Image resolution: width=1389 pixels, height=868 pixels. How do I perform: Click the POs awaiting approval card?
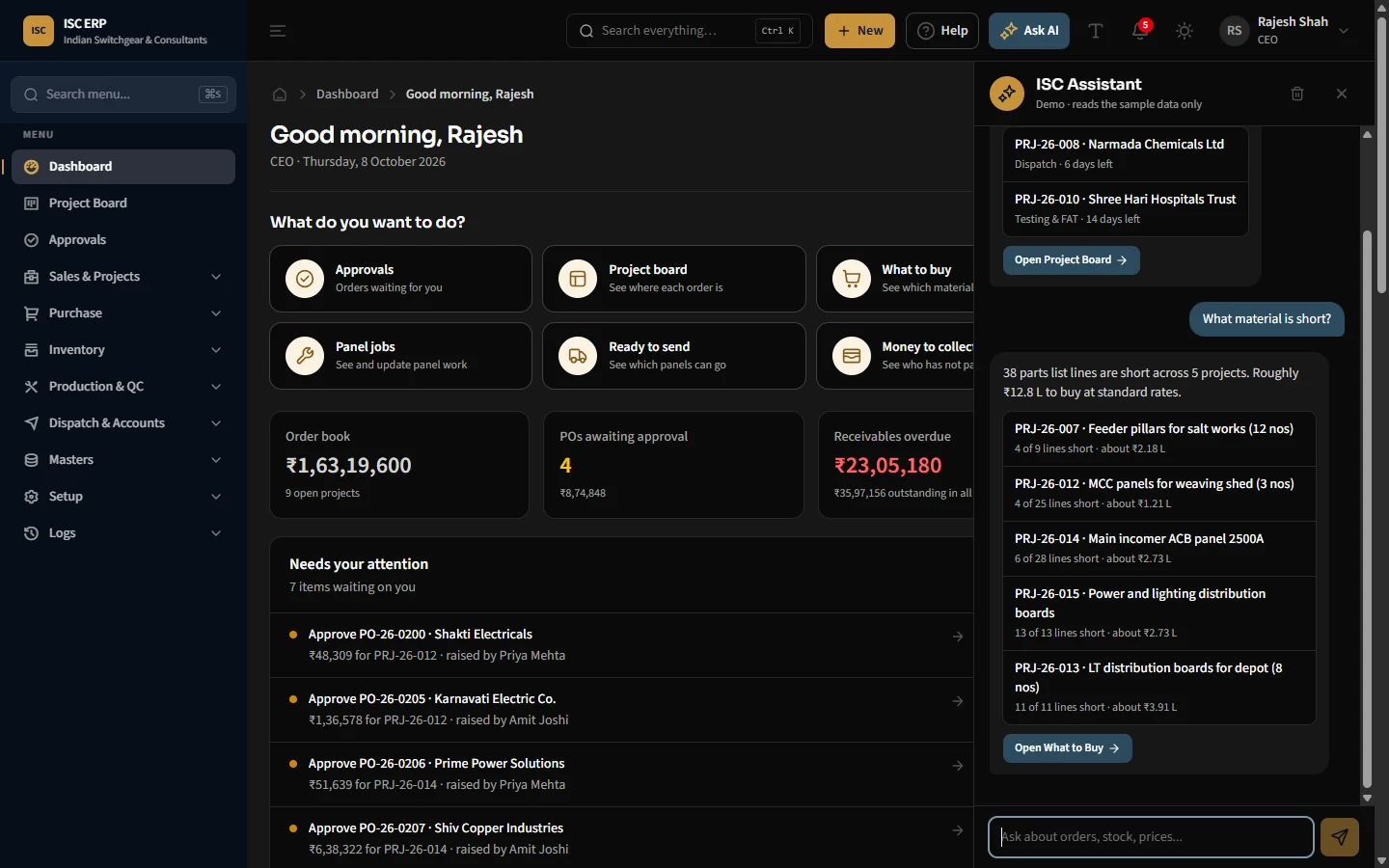click(673, 465)
